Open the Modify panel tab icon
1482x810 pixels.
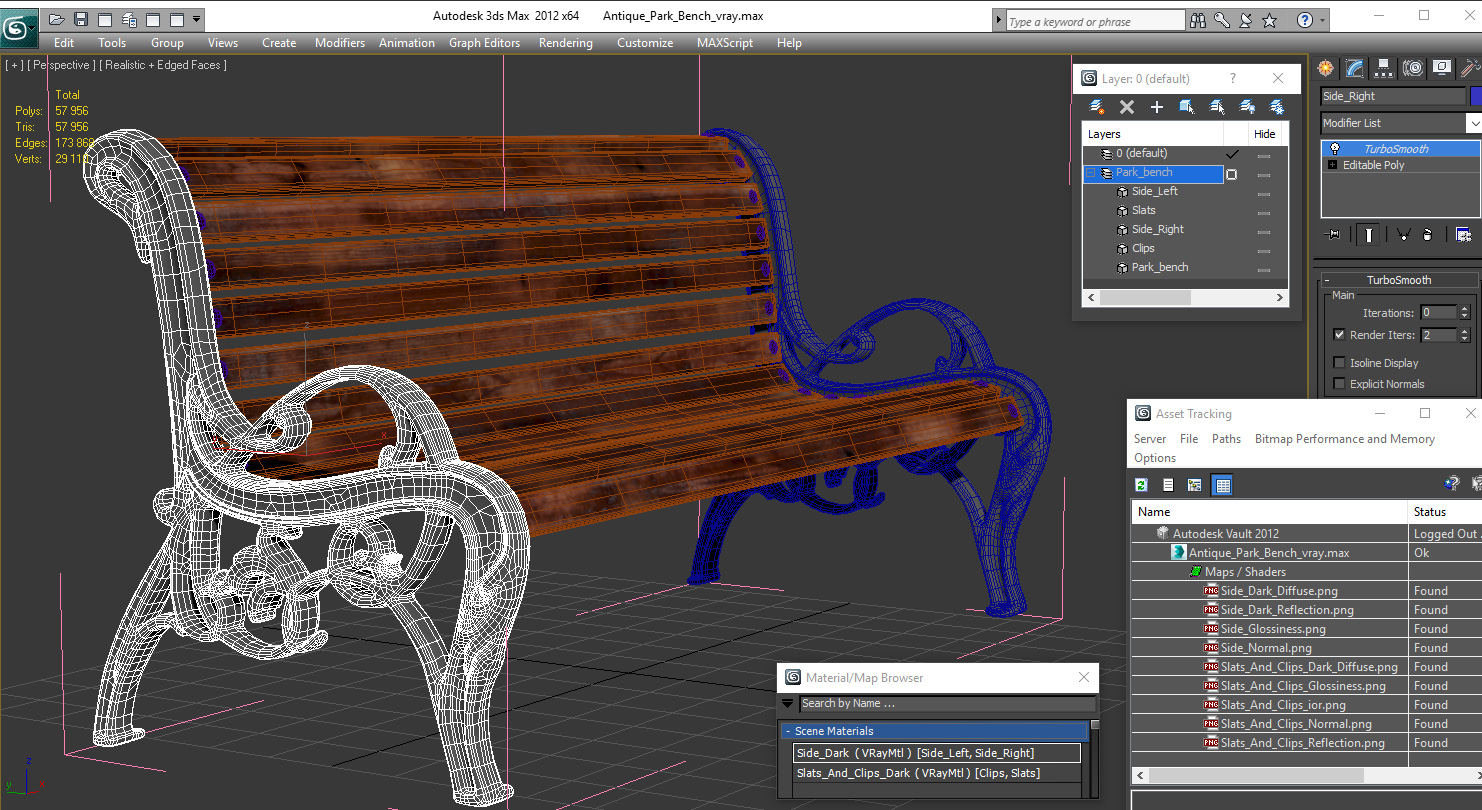point(1355,68)
